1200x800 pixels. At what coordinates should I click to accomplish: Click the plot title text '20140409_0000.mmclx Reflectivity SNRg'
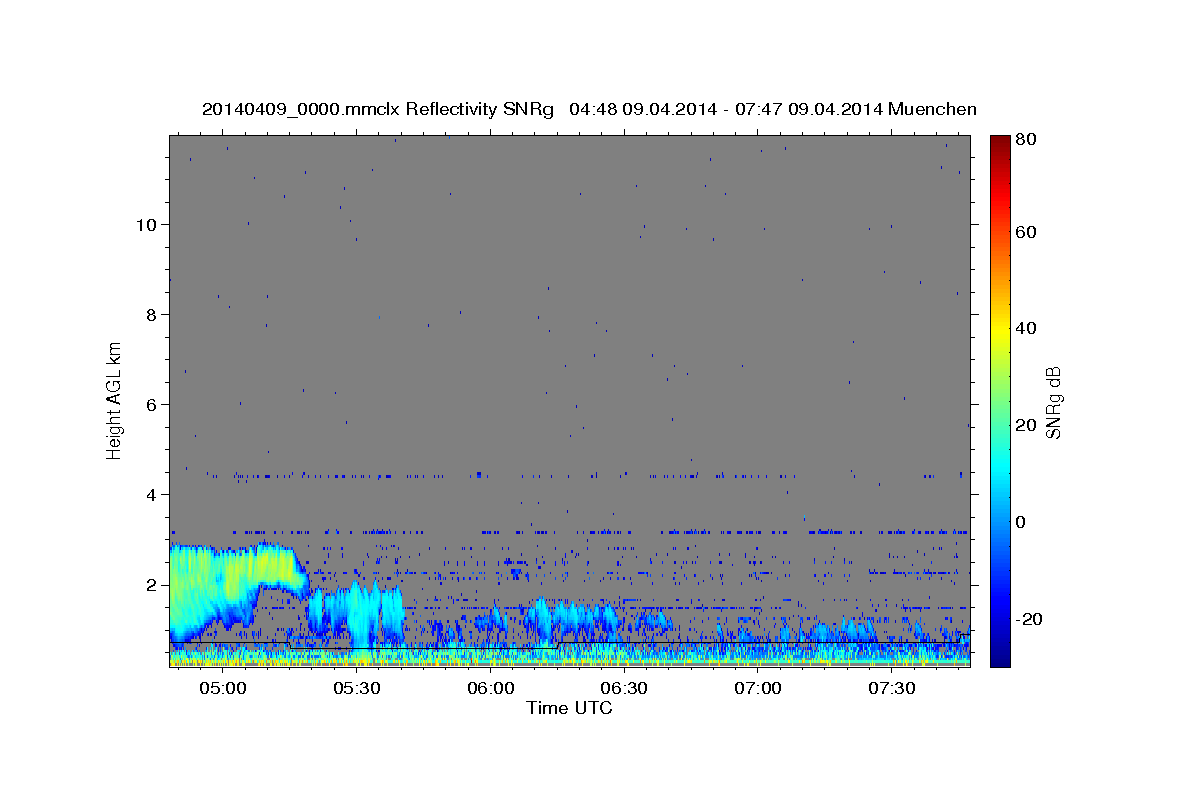coord(378,109)
